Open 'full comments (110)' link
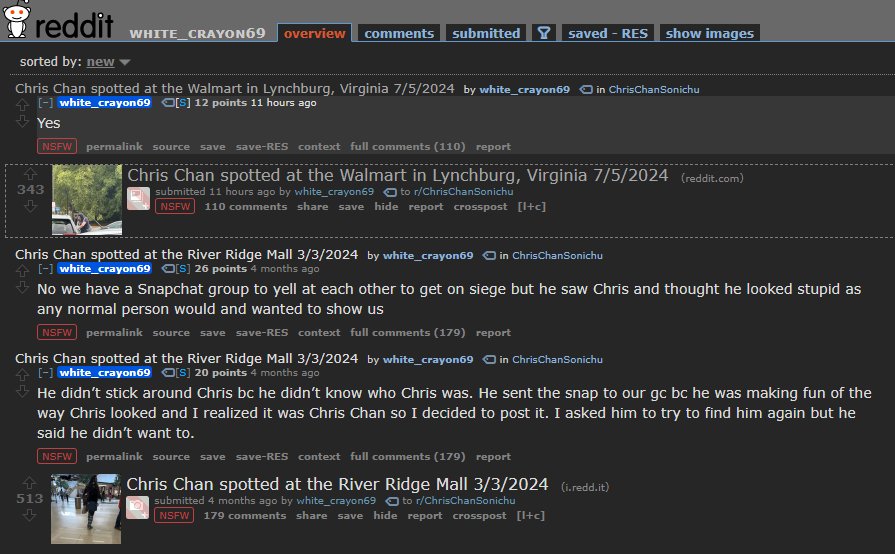Viewport: 895px width, 554px height. tap(408, 147)
